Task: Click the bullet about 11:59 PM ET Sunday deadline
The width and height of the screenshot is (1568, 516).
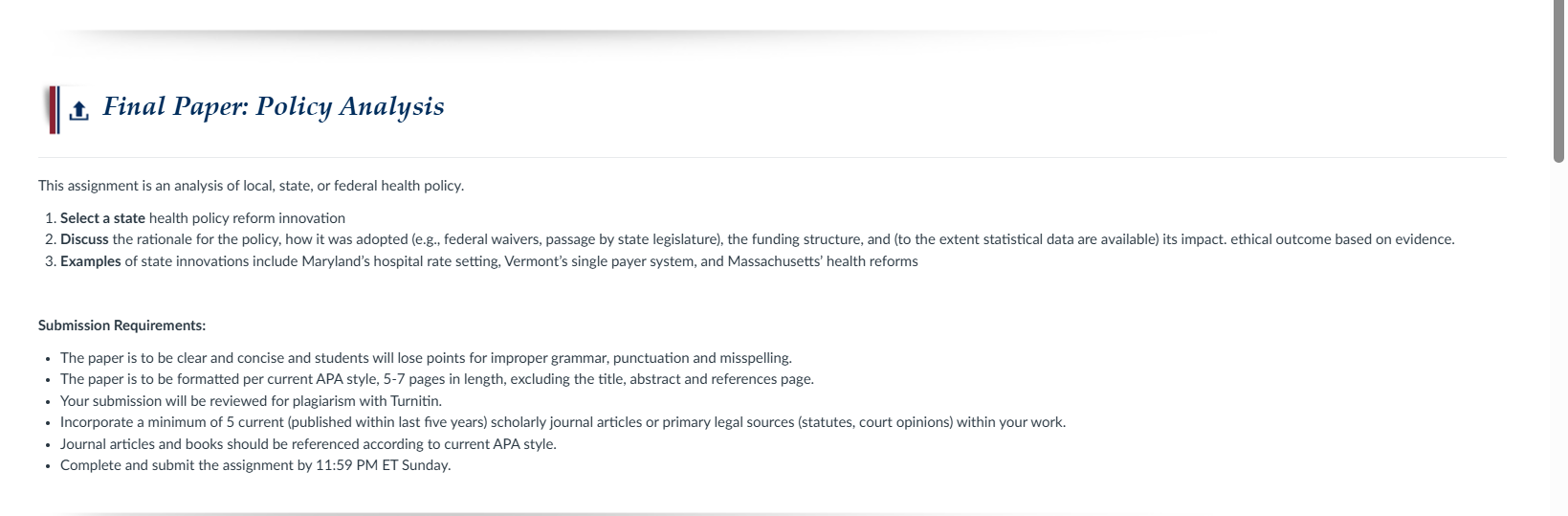Action: [255, 465]
